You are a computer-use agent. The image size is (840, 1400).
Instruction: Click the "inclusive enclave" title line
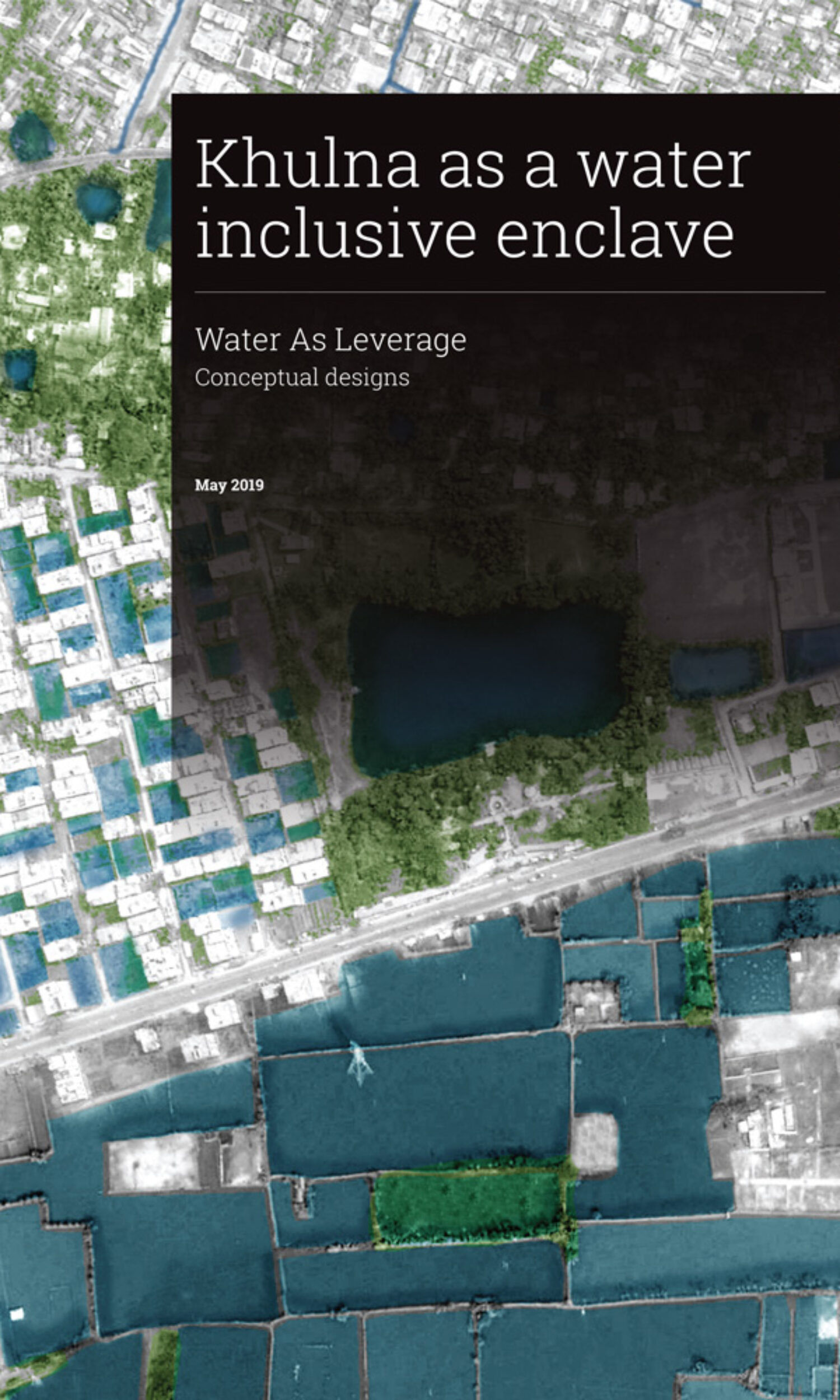pos(464,232)
